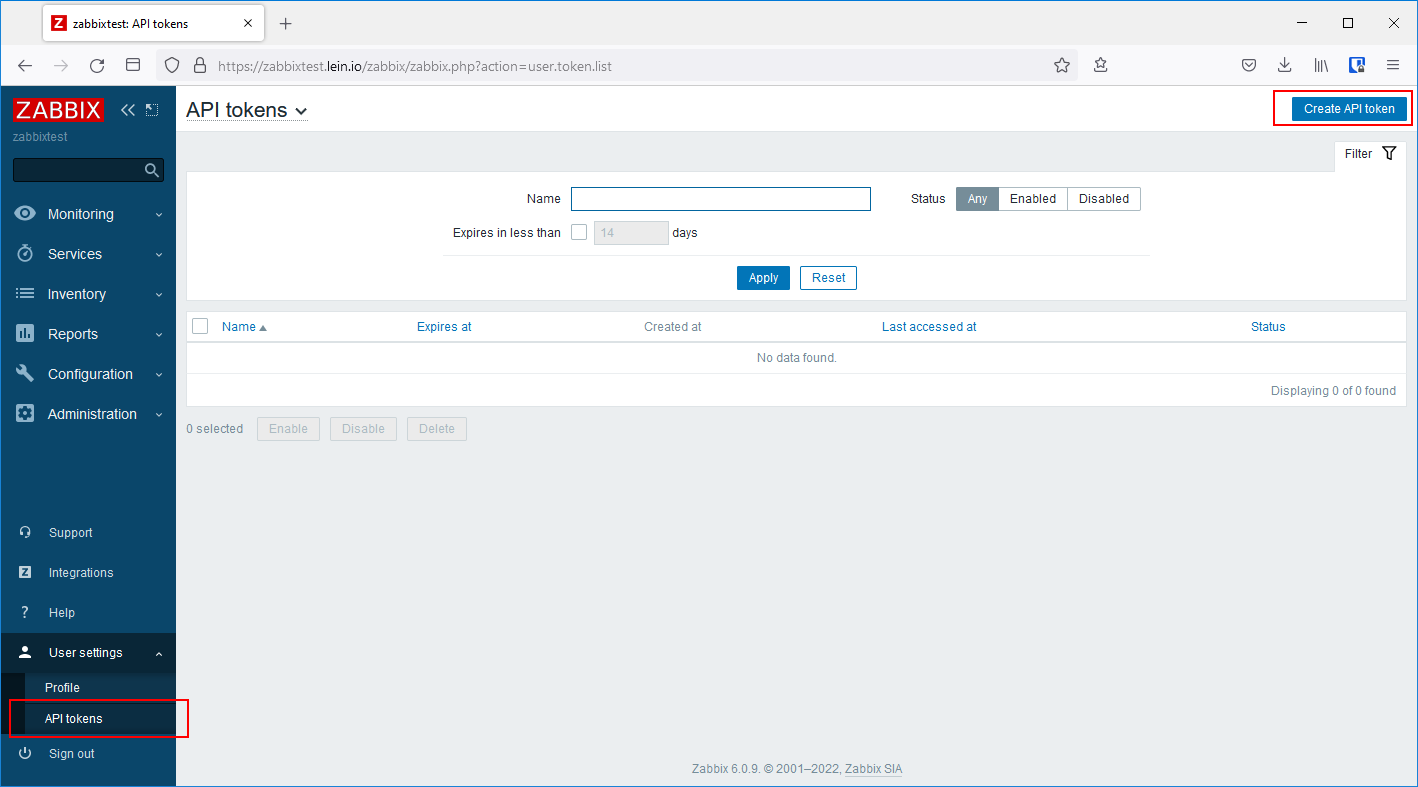This screenshot has height=787, width=1418.
Task: Open the API tokens title dropdown
Action: pyautogui.click(x=302, y=111)
